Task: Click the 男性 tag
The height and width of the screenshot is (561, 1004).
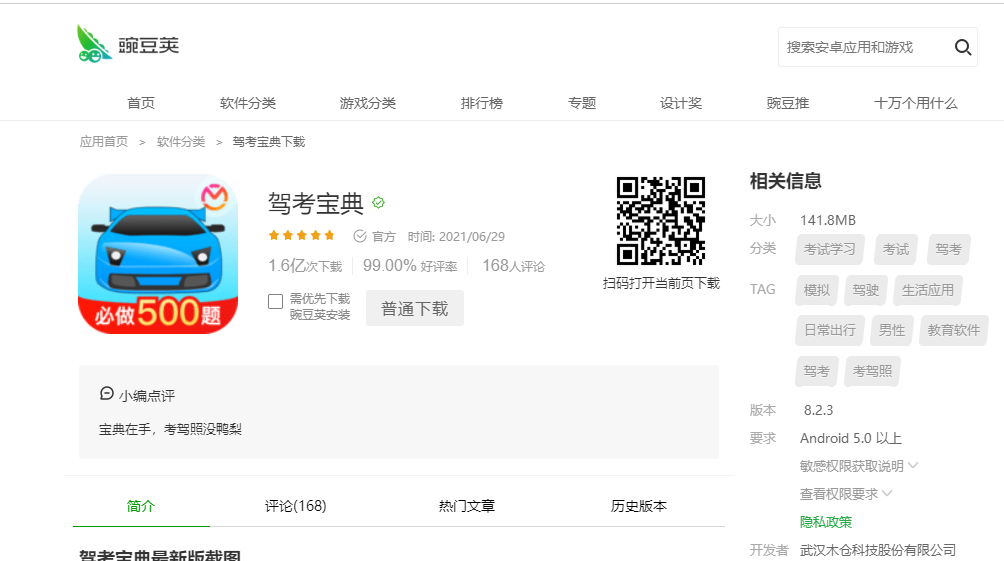Action: (x=892, y=330)
